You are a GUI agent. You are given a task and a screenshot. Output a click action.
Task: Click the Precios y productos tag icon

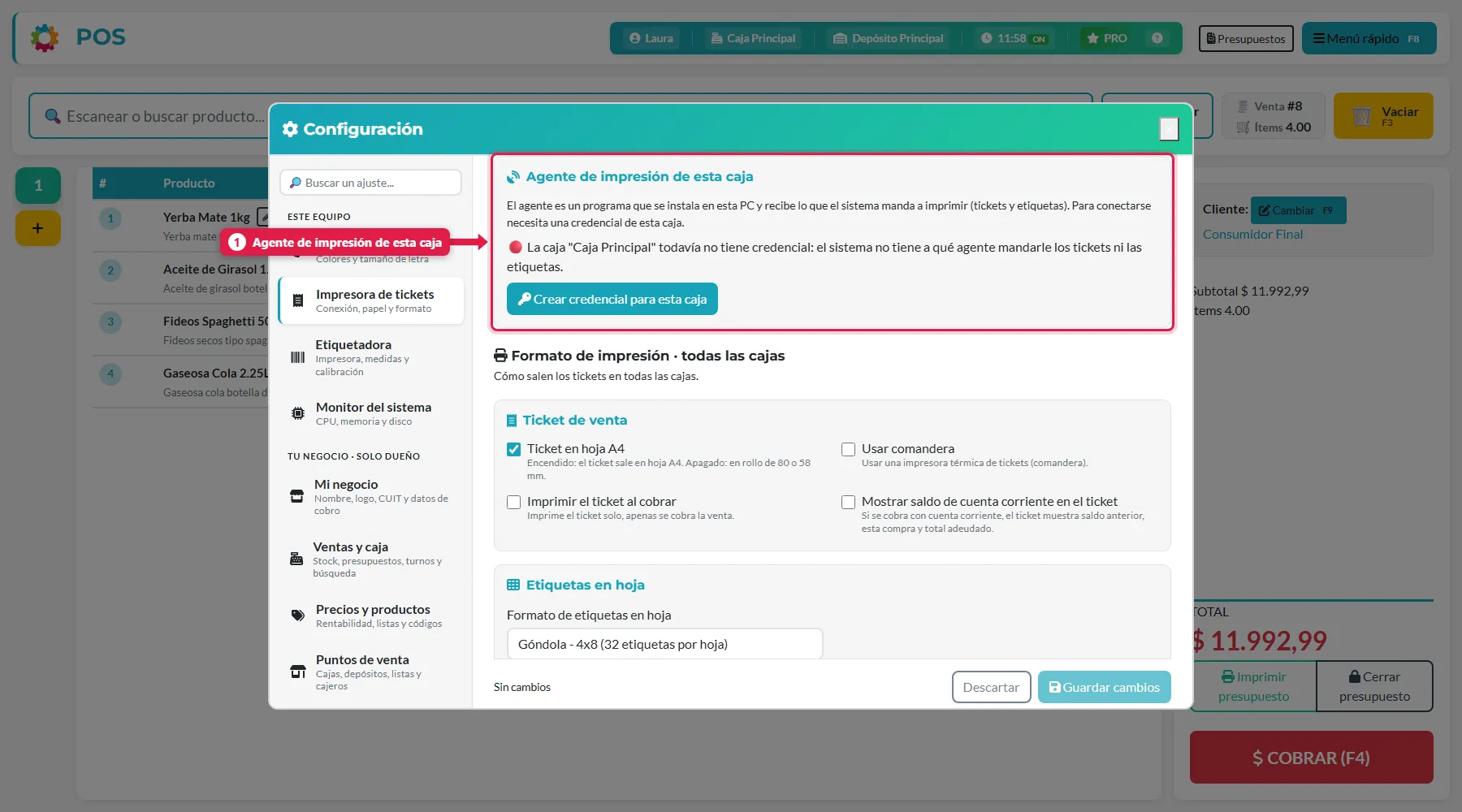click(298, 615)
